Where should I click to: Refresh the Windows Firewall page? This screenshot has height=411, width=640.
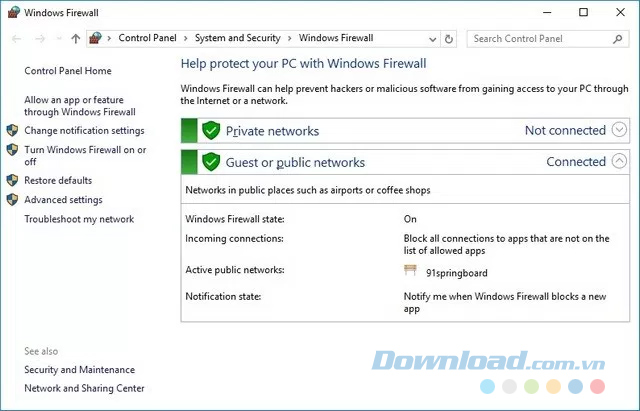coord(449,39)
